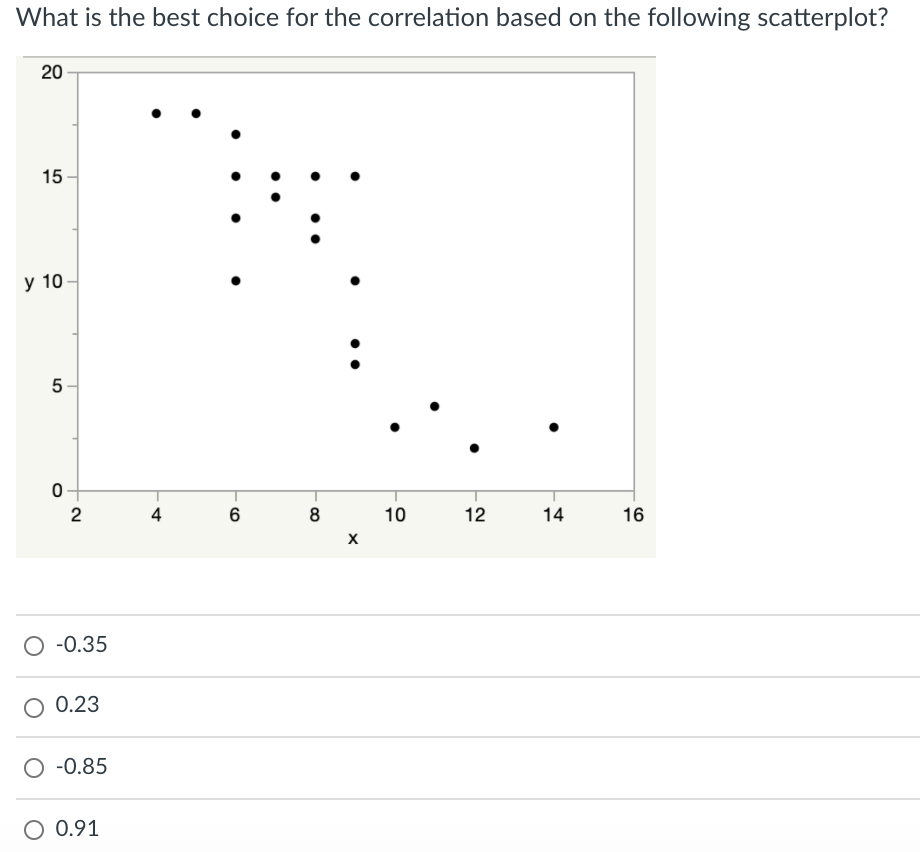
Task: Choose the 0.91 radio button
Action: coord(36,829)
